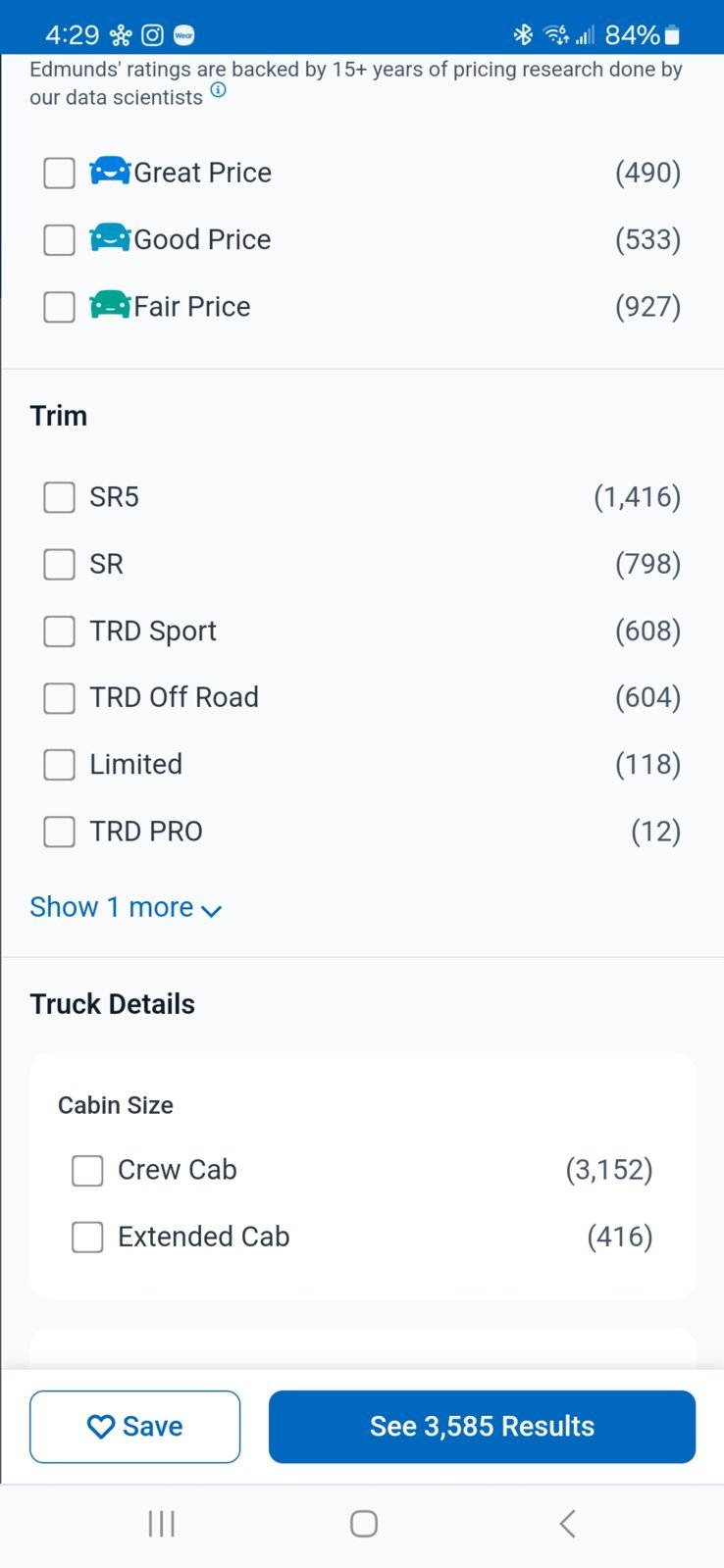Tap the green Fair Price car icon

tap(110, 304)
